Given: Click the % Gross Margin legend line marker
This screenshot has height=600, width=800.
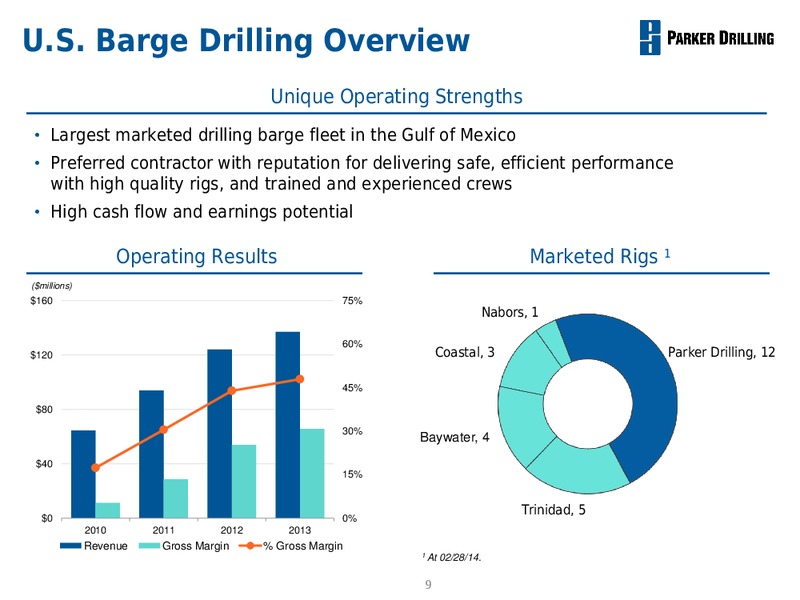Looking at the screenshot, I should (x=250, y=546).
